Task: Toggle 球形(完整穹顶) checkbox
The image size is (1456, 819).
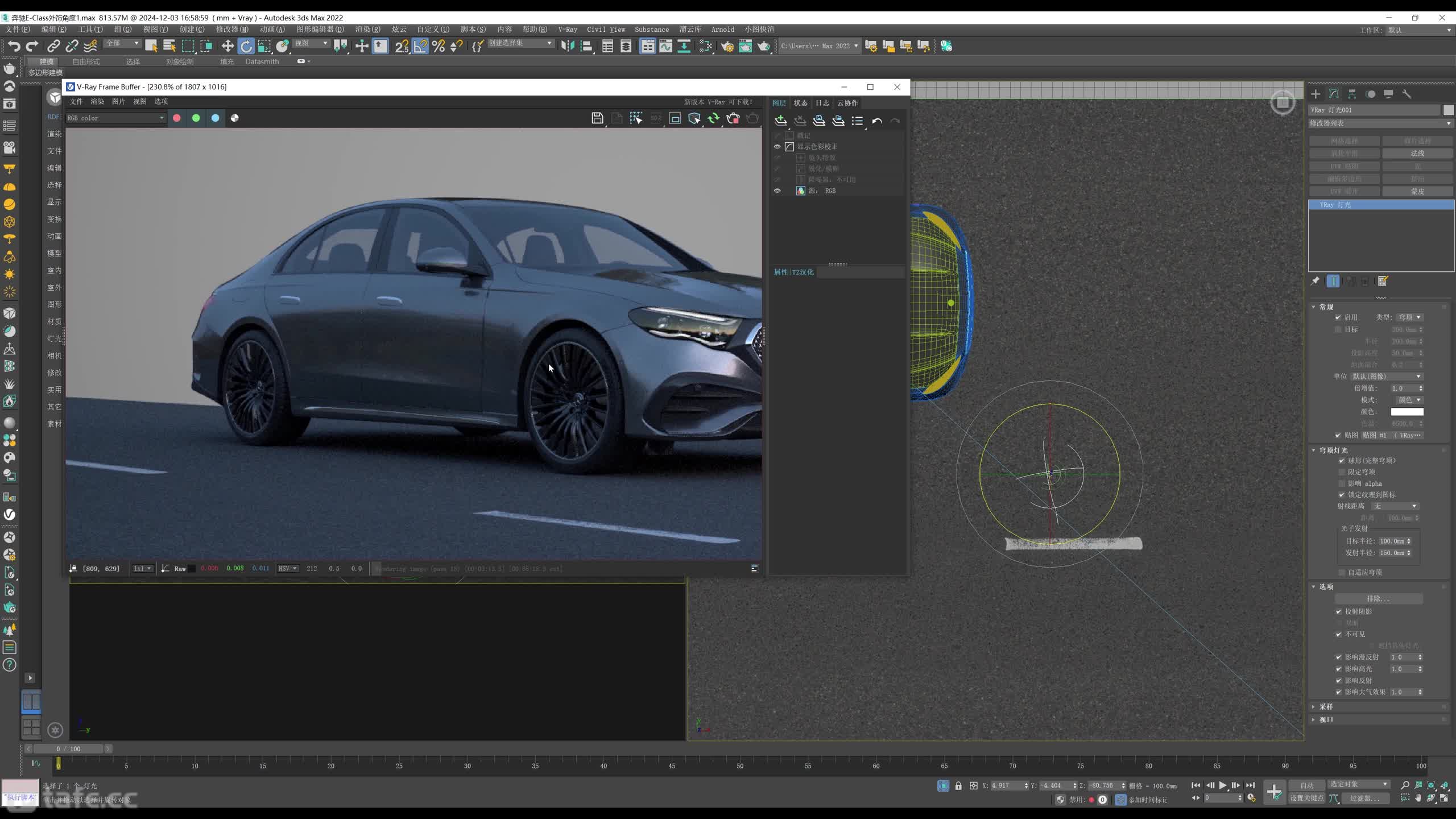Action: (x=1342, y=461)
